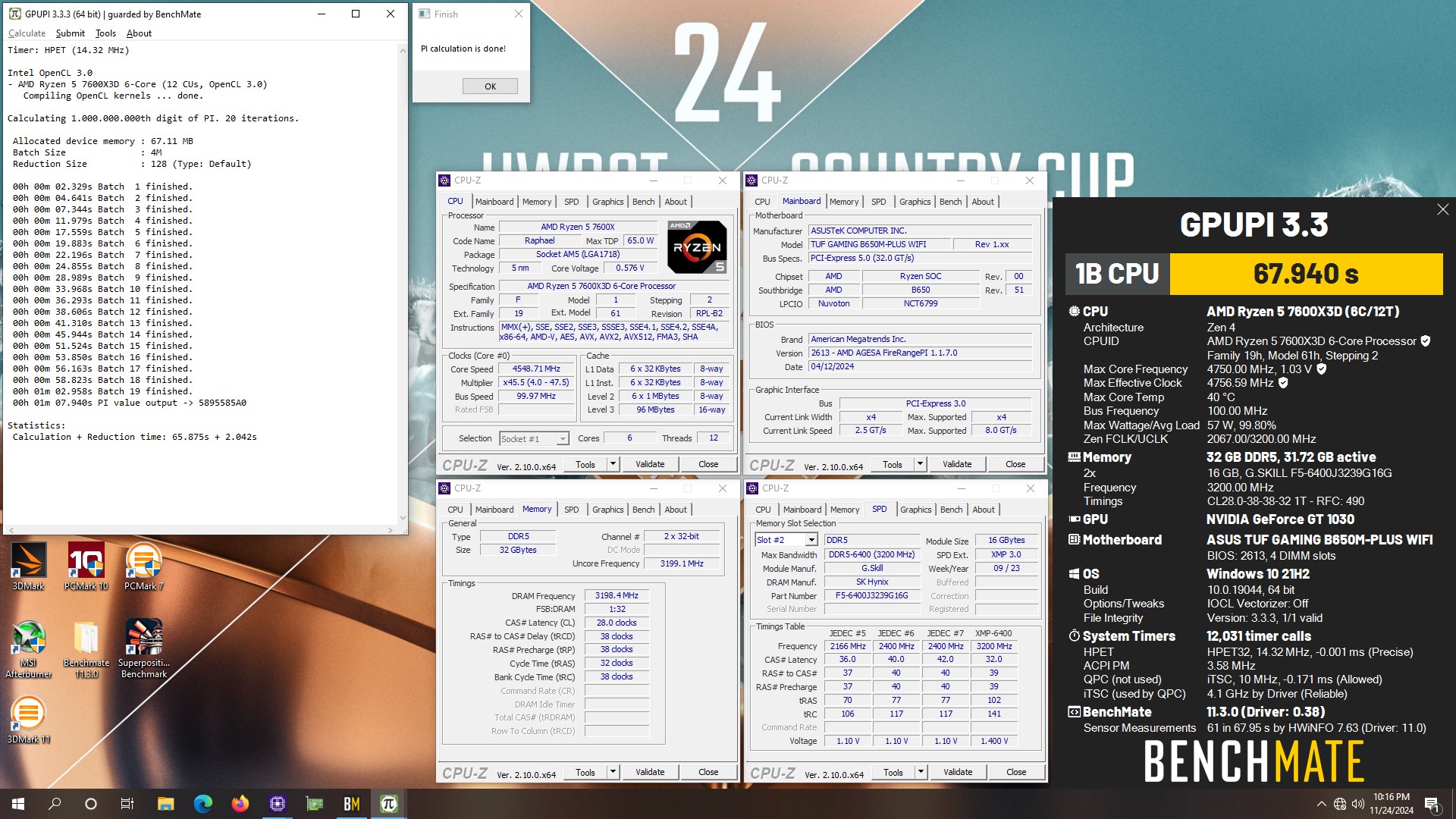Open the 3DMark 11 desktop icon
This screenshot has width=1456, height=819.
point(28,720)
